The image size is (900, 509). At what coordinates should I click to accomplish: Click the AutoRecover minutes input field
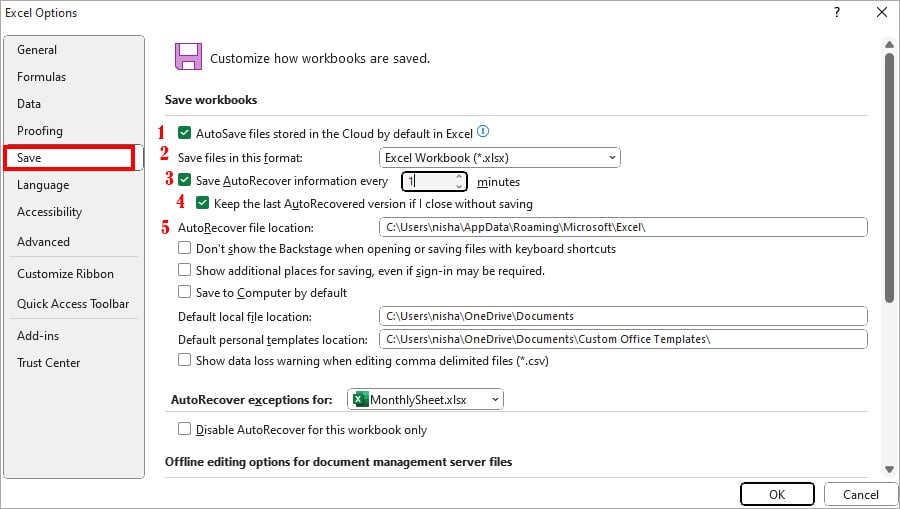coord(428,182)
